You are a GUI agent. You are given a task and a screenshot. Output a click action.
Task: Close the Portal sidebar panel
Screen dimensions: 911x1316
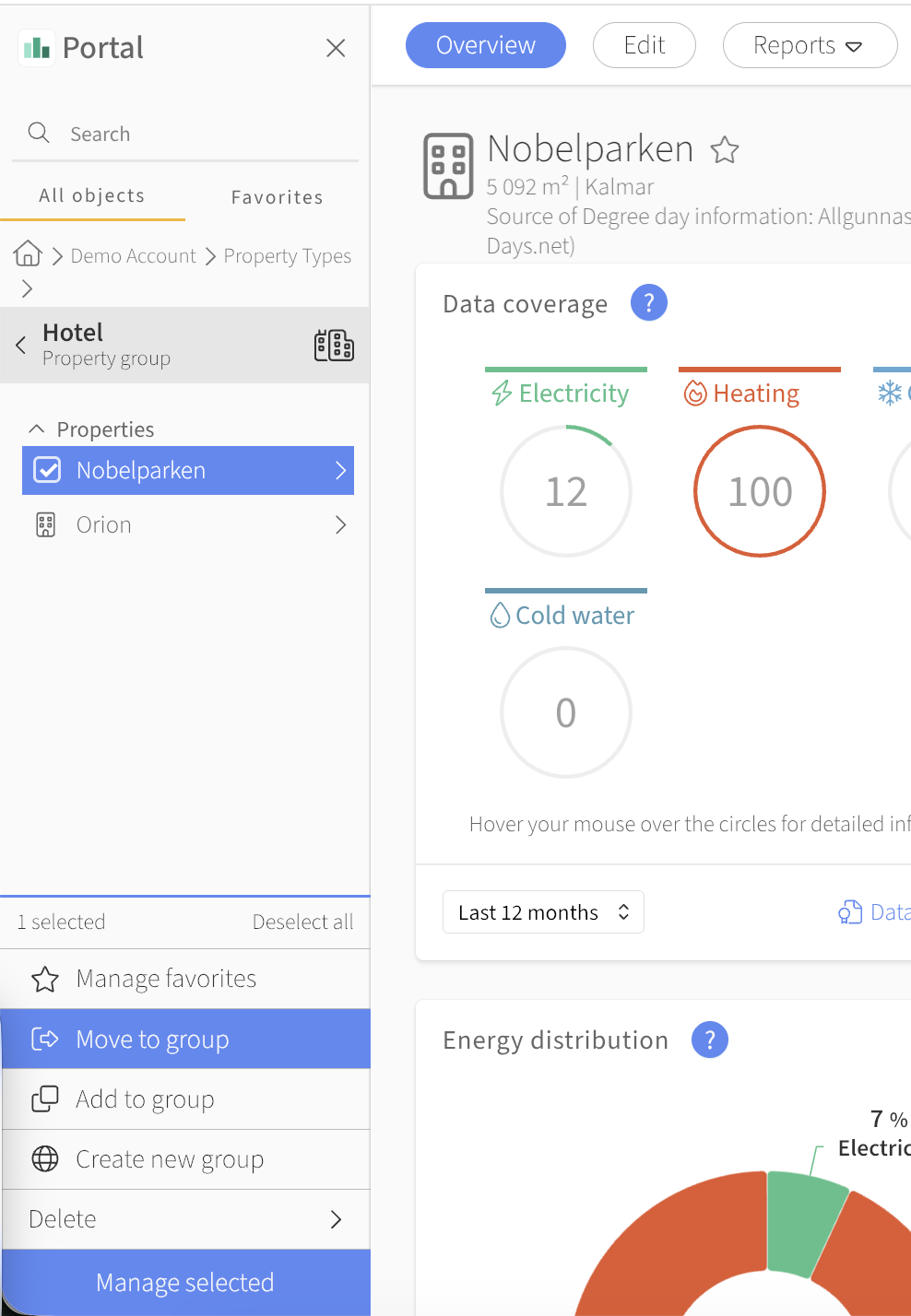point(336,48)
